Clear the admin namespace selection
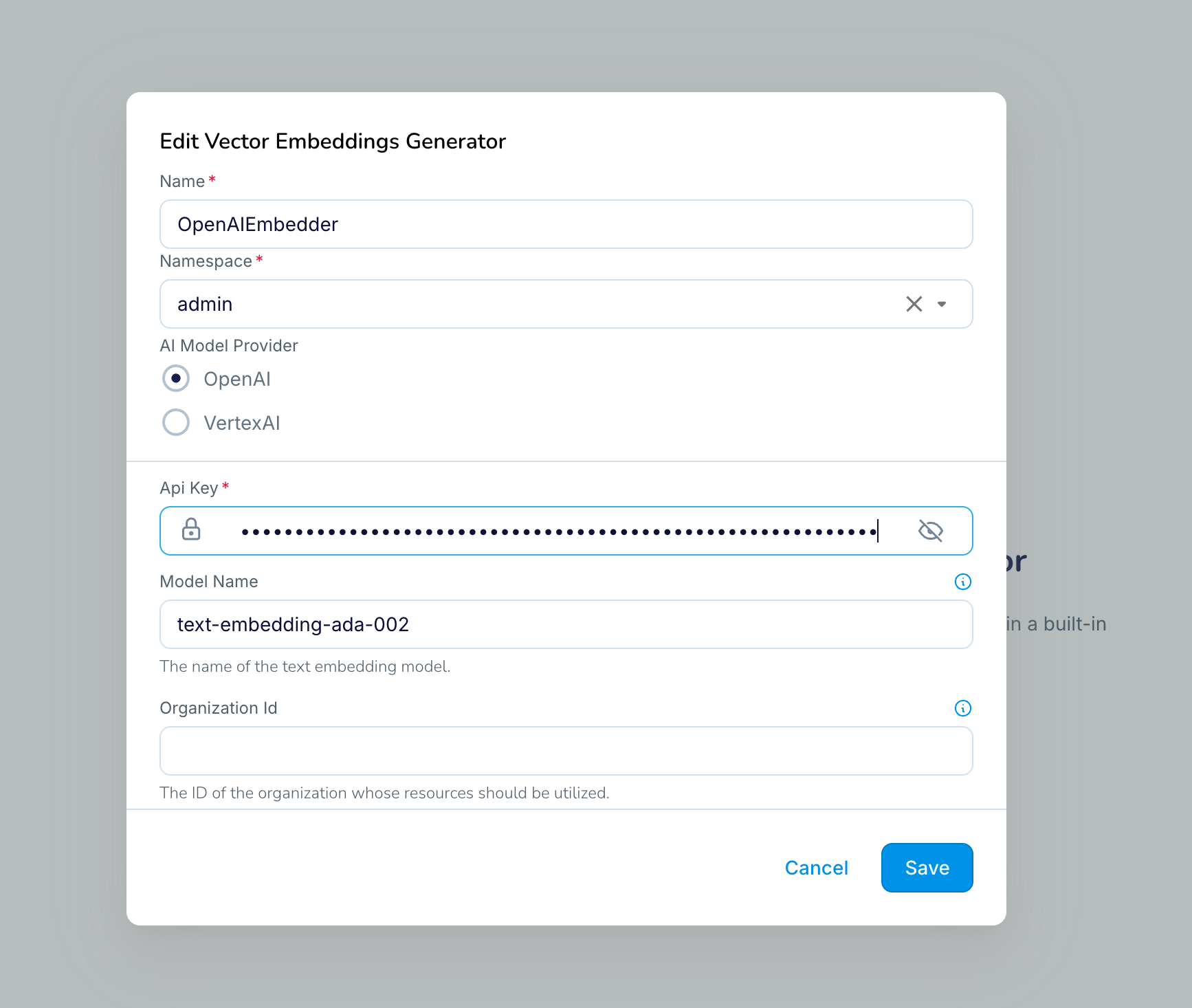This screenshot has width=1192, height=1008. [x=914, y=304]
